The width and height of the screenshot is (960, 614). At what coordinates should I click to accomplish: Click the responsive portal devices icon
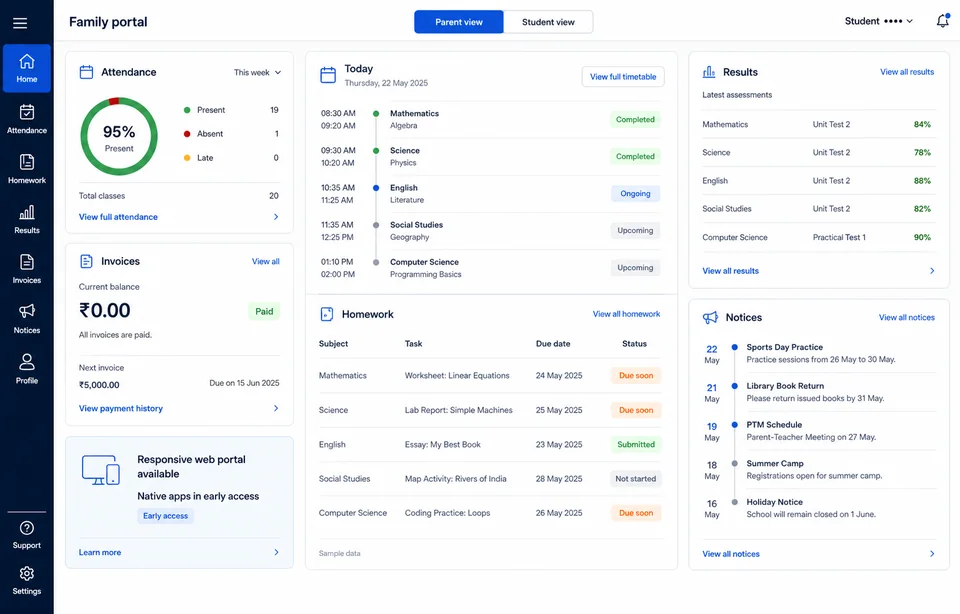(100, 470)
